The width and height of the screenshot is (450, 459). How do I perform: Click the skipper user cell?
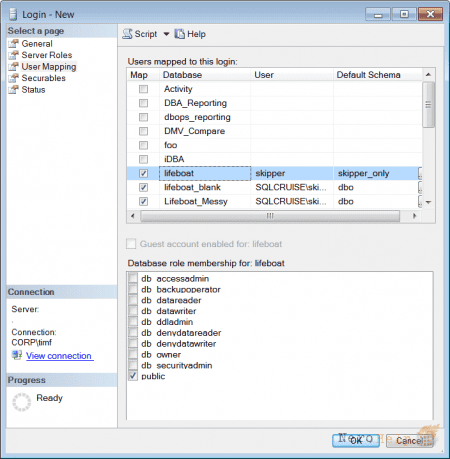click(x=292, y=173)
